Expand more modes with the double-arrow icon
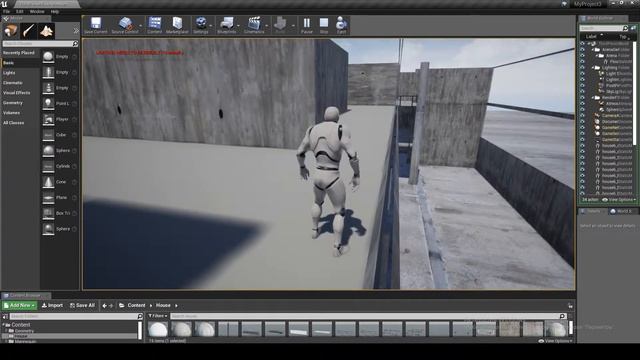The height and width of the screenshot is (360, 640). 76,31
